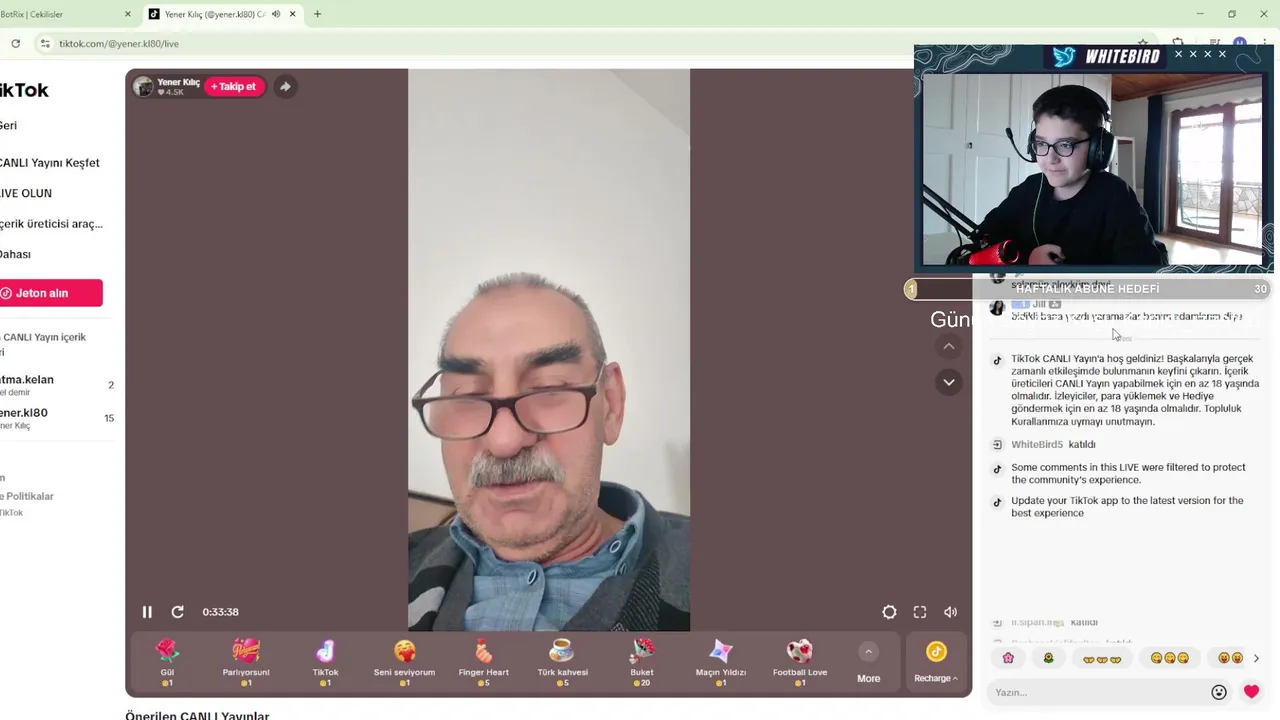Show more quick emoji reactions
The image size is (1280, 720).
coord(1256,658)
